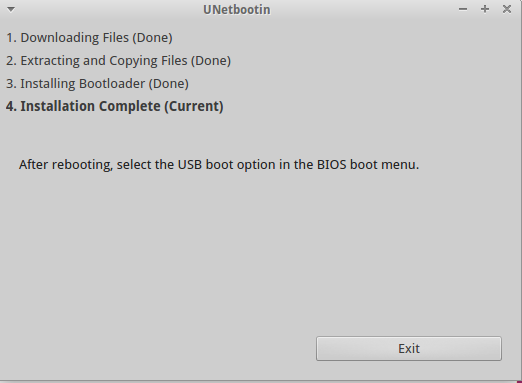Maximize the UNetbootin window using plus icon
Viewport: 522px width, 383px height.
coord(485,9)
